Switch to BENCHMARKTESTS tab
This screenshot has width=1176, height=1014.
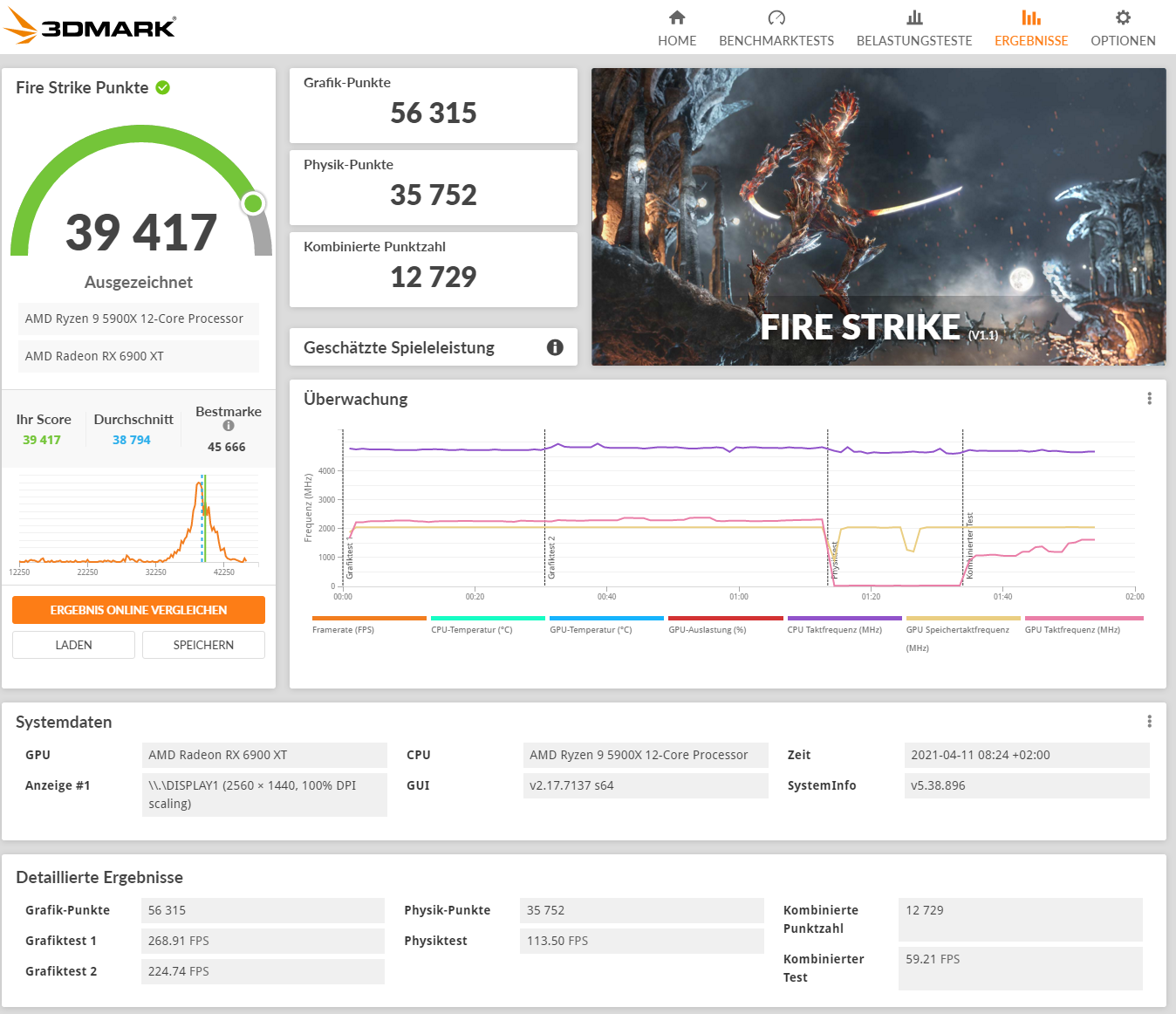click(776, 29)
